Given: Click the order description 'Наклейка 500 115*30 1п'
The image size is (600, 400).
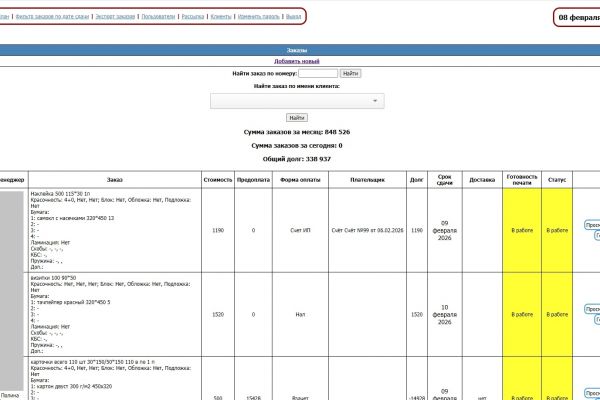Looking at the screenshot, I should tap(60, 194).
